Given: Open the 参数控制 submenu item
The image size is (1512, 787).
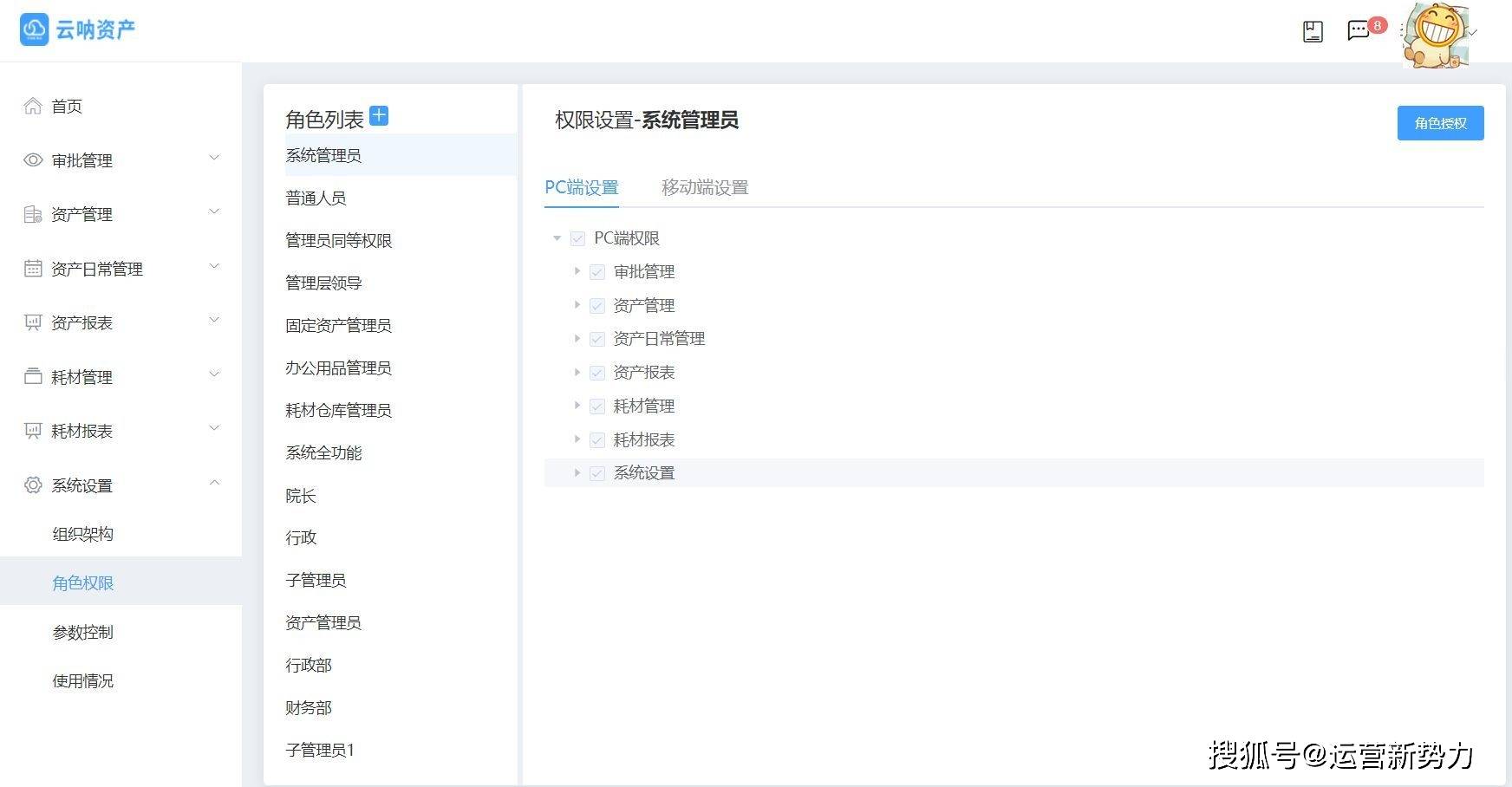Looking at the screenshot, I should click(x=82, y=632).
